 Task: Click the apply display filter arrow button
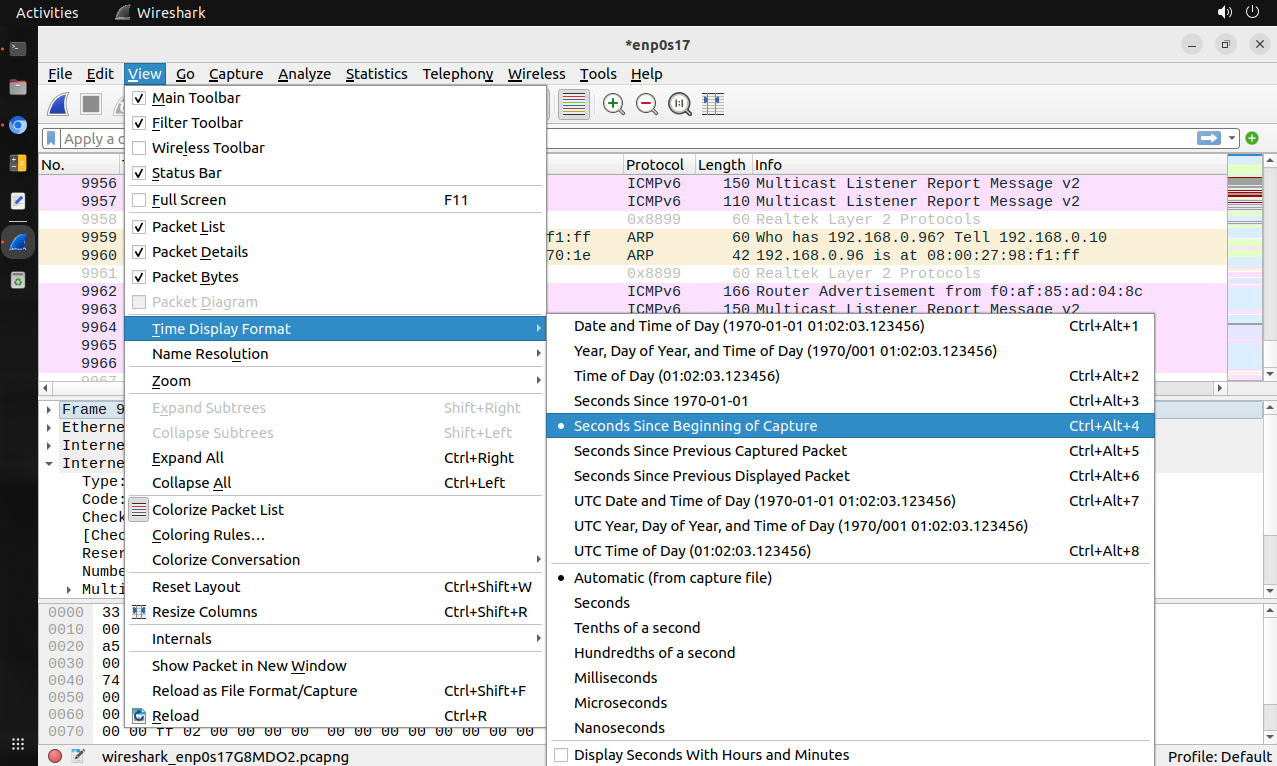[1210, 138]
